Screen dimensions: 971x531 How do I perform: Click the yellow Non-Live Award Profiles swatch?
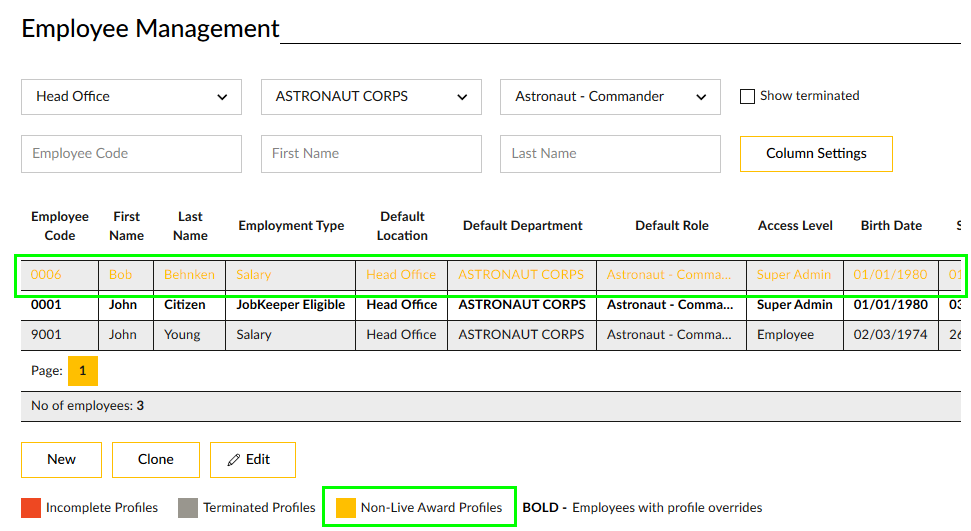pyautogui.click(x=346, y=508)
